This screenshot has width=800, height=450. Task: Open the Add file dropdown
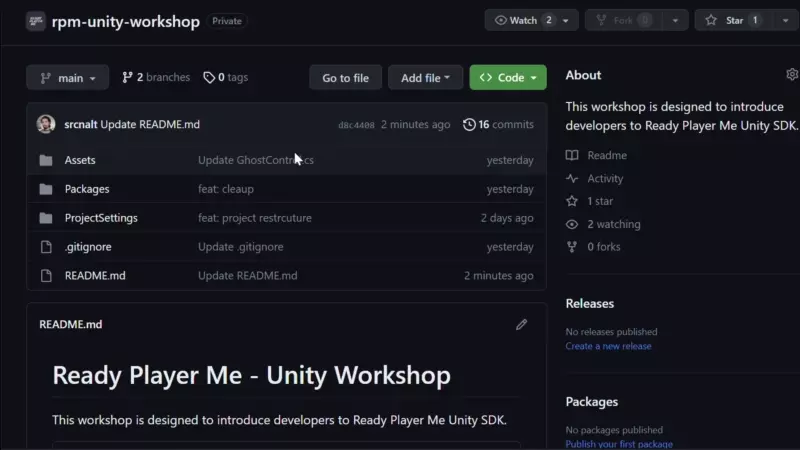(x=425, y=78)
